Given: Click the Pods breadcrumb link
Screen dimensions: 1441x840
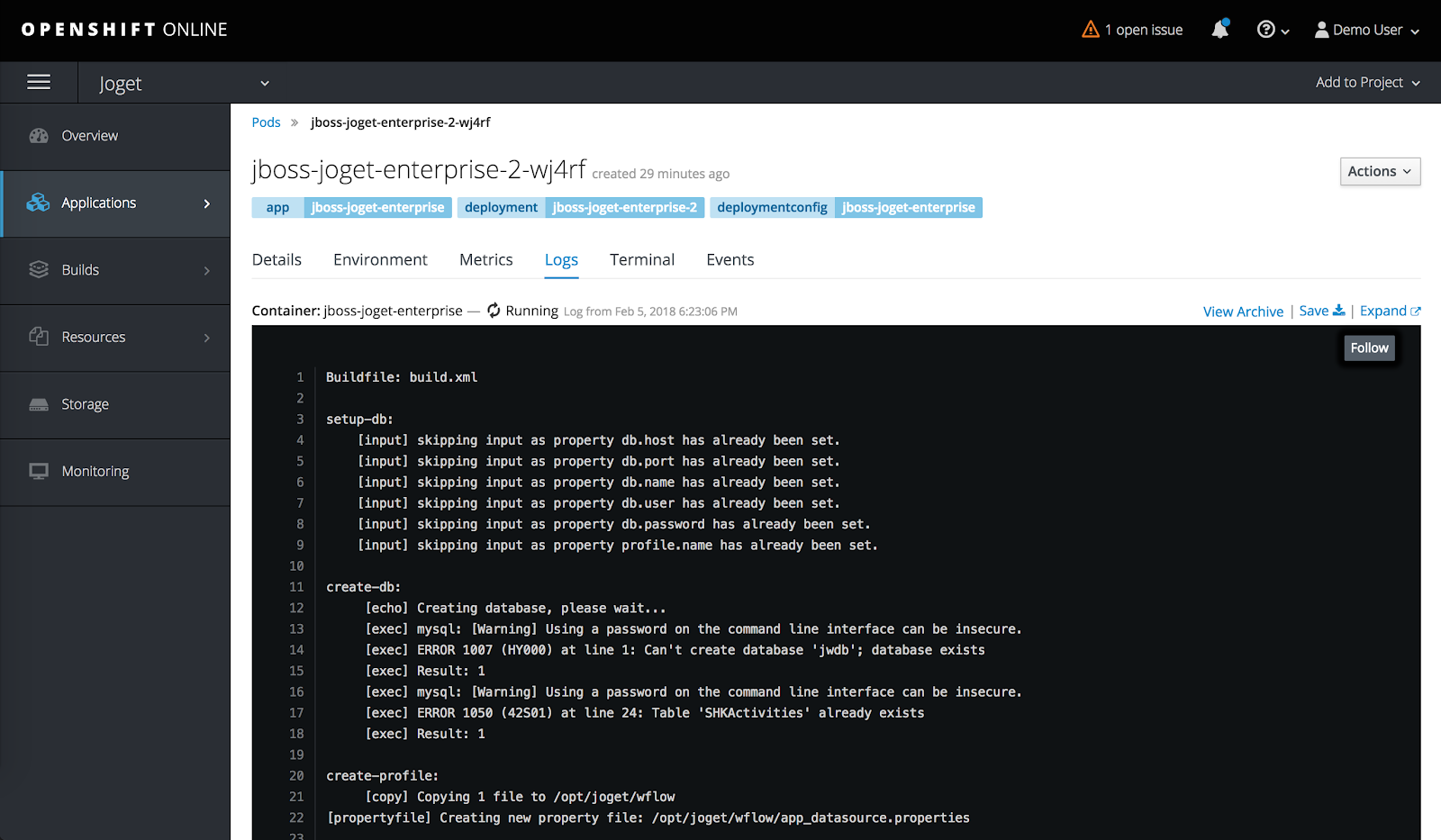Looking at the screenshot, I should coord(266,122).
